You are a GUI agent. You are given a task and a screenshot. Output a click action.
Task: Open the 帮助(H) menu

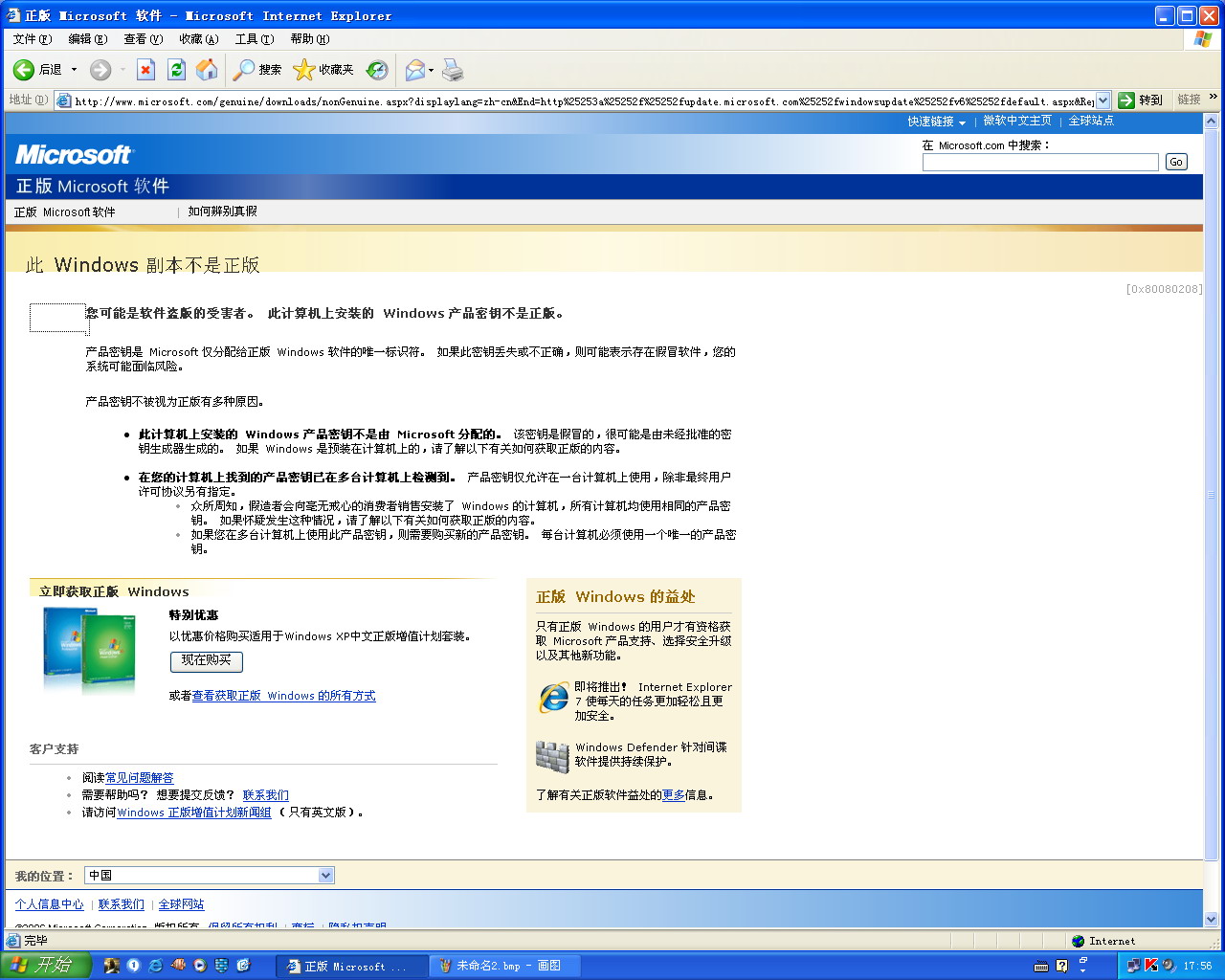(x=310, y=39)
